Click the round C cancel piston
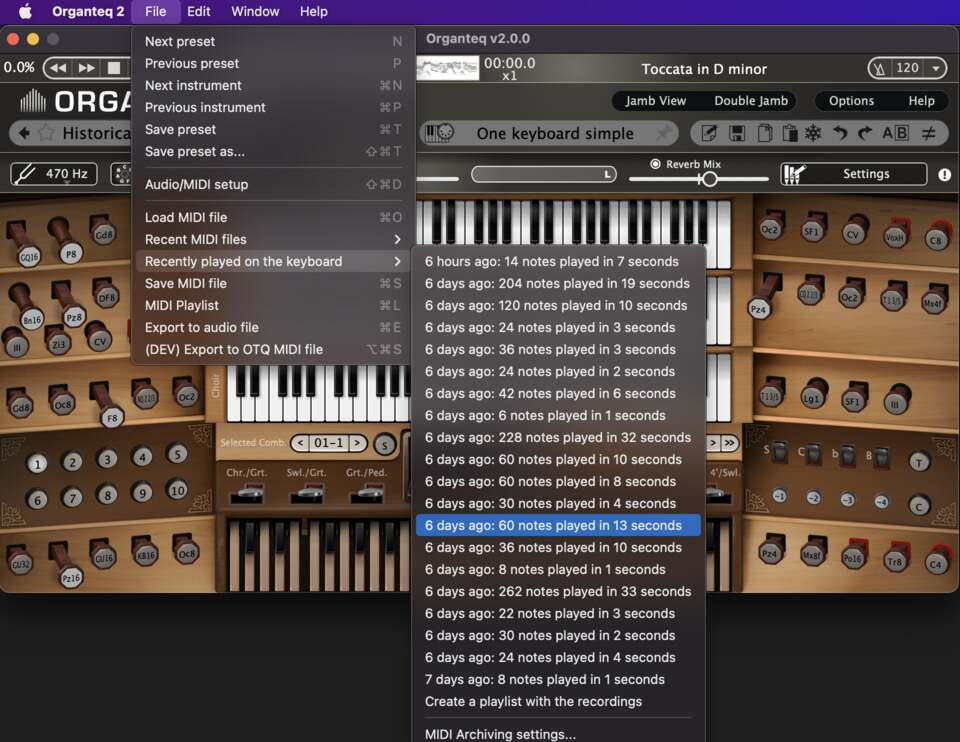Screen dimensions: 960x742 pos(918,506)
